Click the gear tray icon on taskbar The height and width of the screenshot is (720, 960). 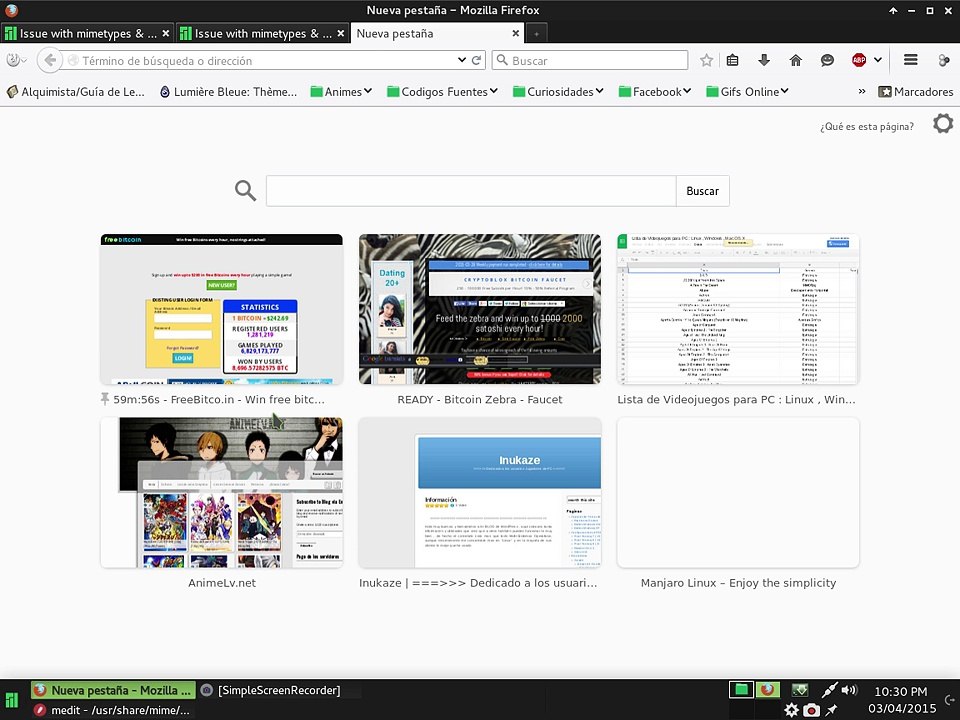tap(792, 710)
